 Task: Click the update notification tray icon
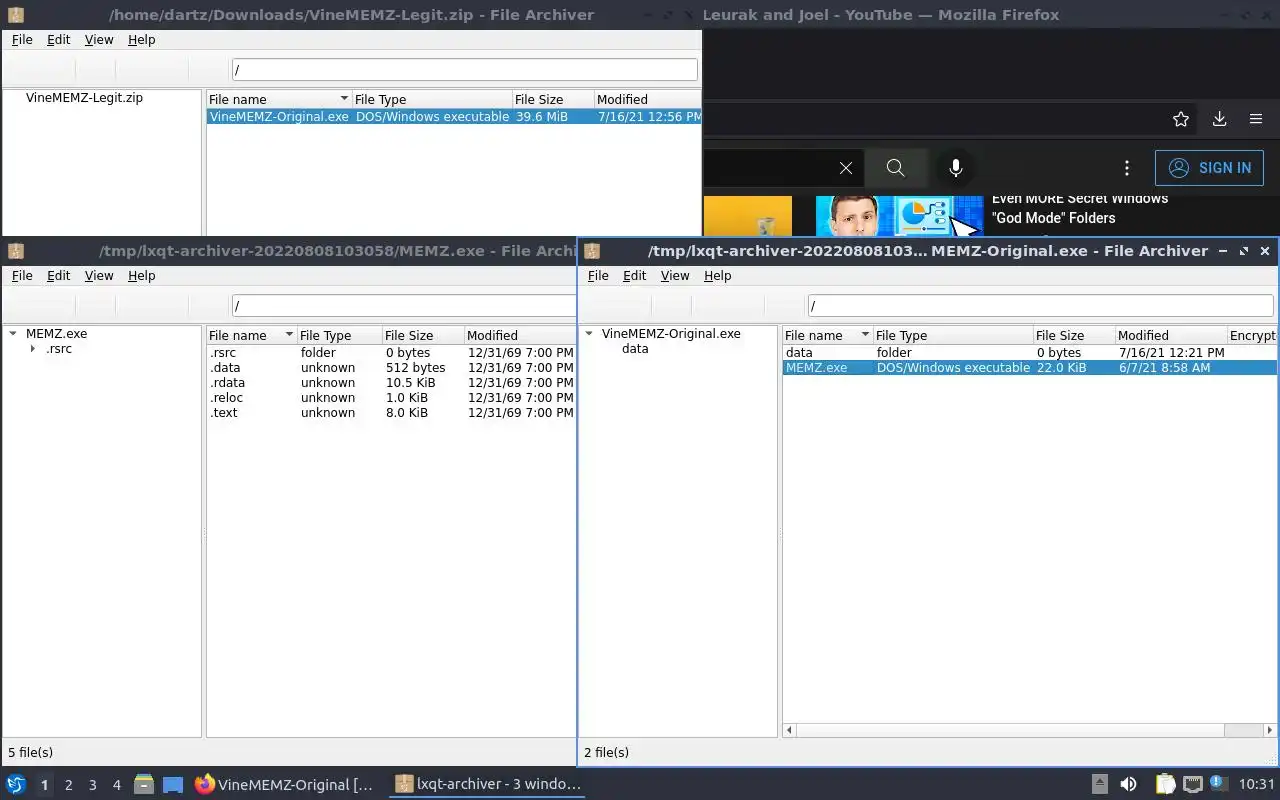pyautogui.click(x=1219, y=783)
